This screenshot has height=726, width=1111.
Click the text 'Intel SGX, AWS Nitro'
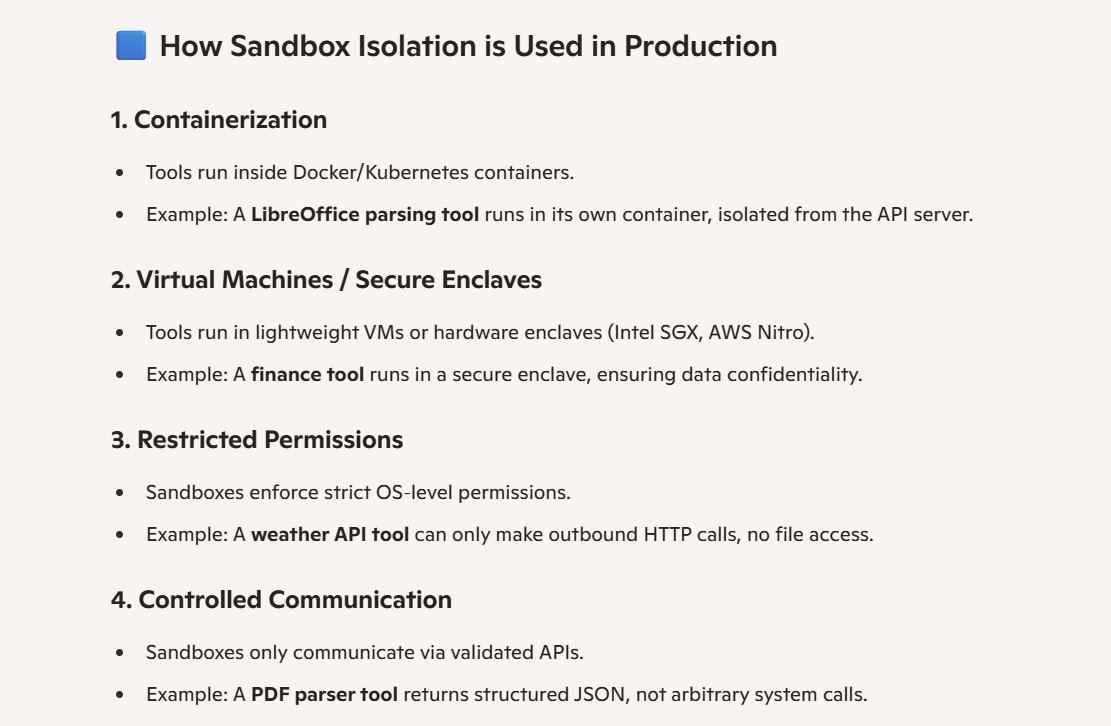[711, 332]
